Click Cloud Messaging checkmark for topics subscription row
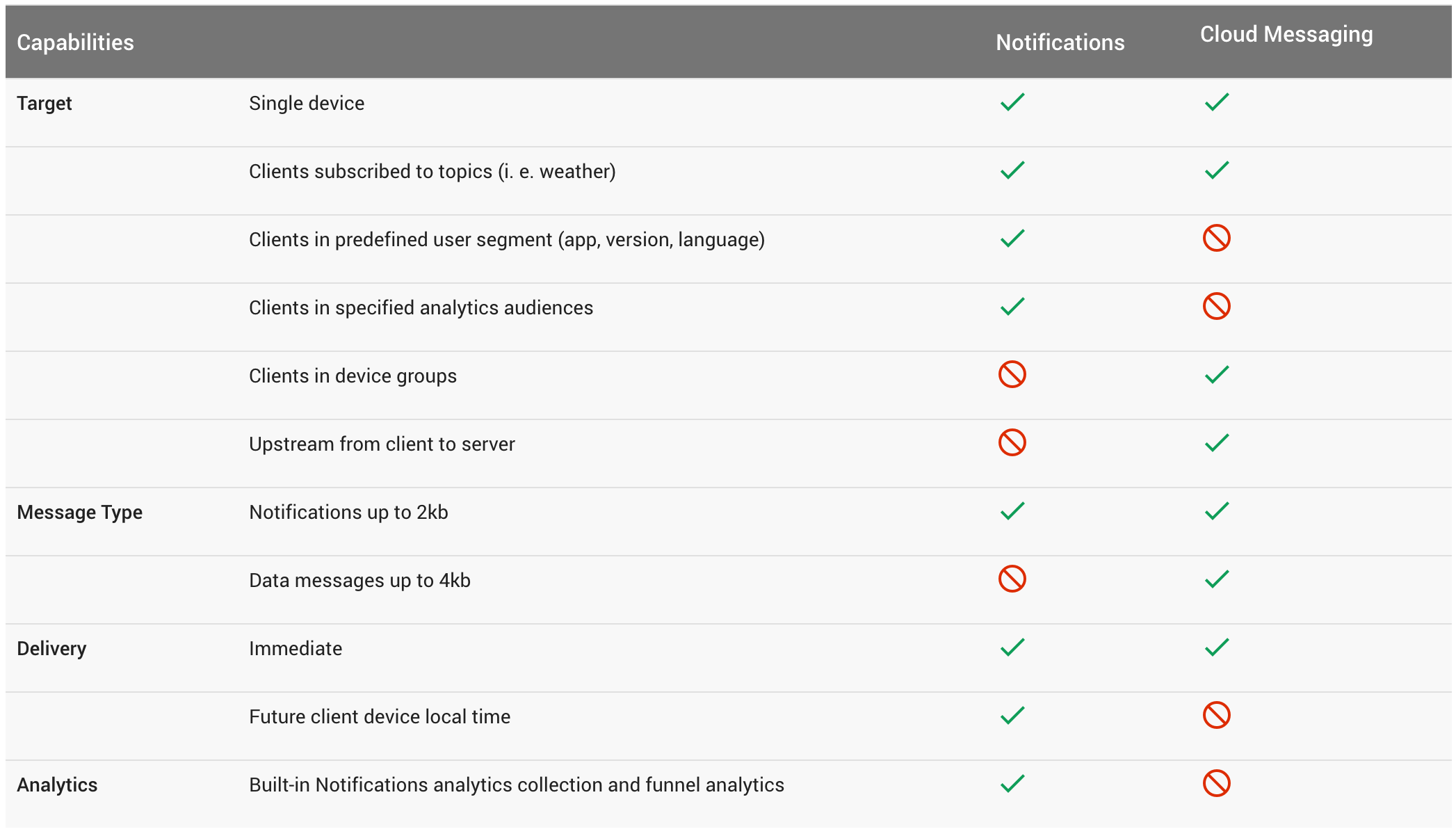 1217,170
